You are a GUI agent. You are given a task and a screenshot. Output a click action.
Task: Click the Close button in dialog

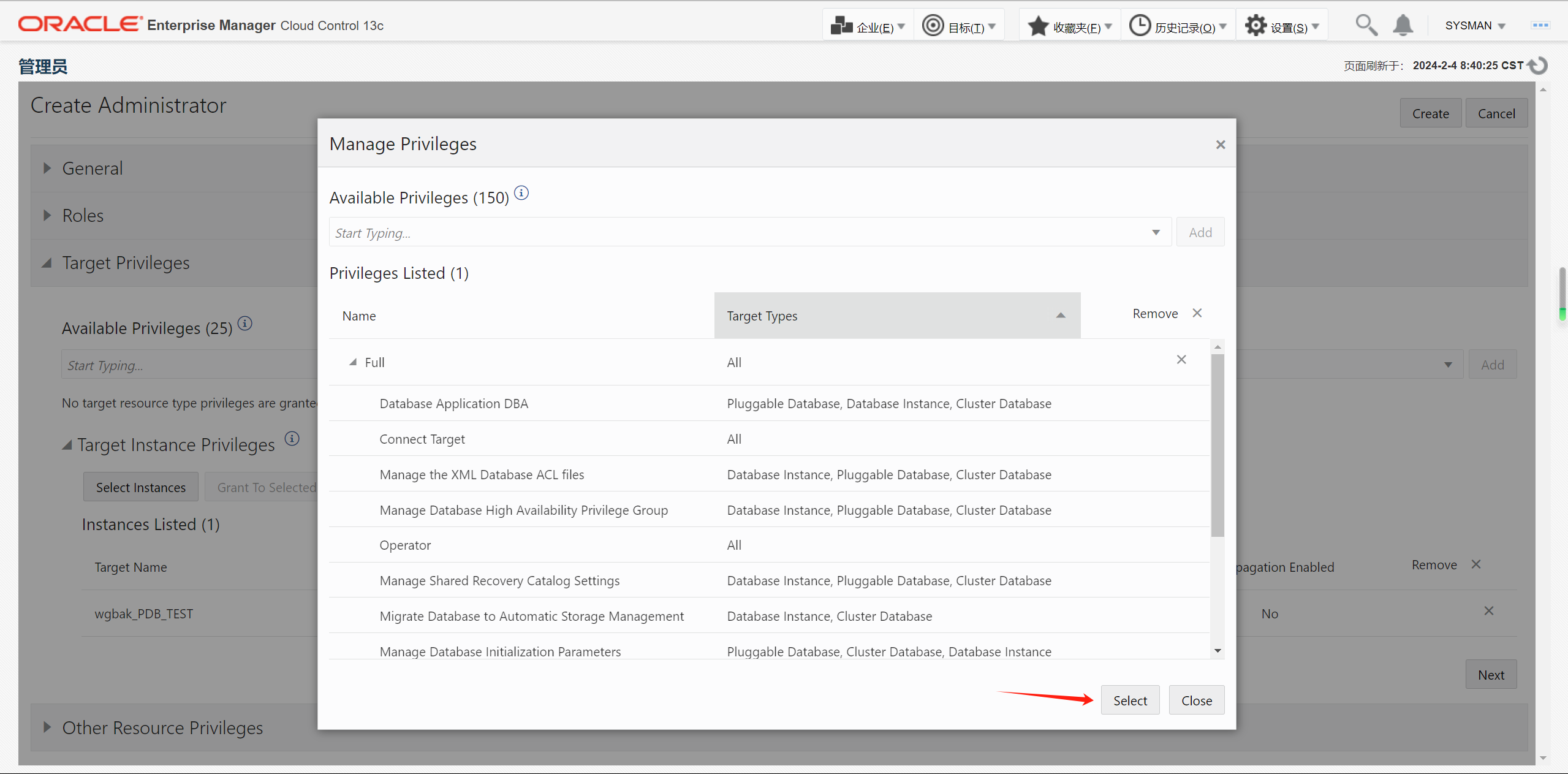(x=1196, y=700)
